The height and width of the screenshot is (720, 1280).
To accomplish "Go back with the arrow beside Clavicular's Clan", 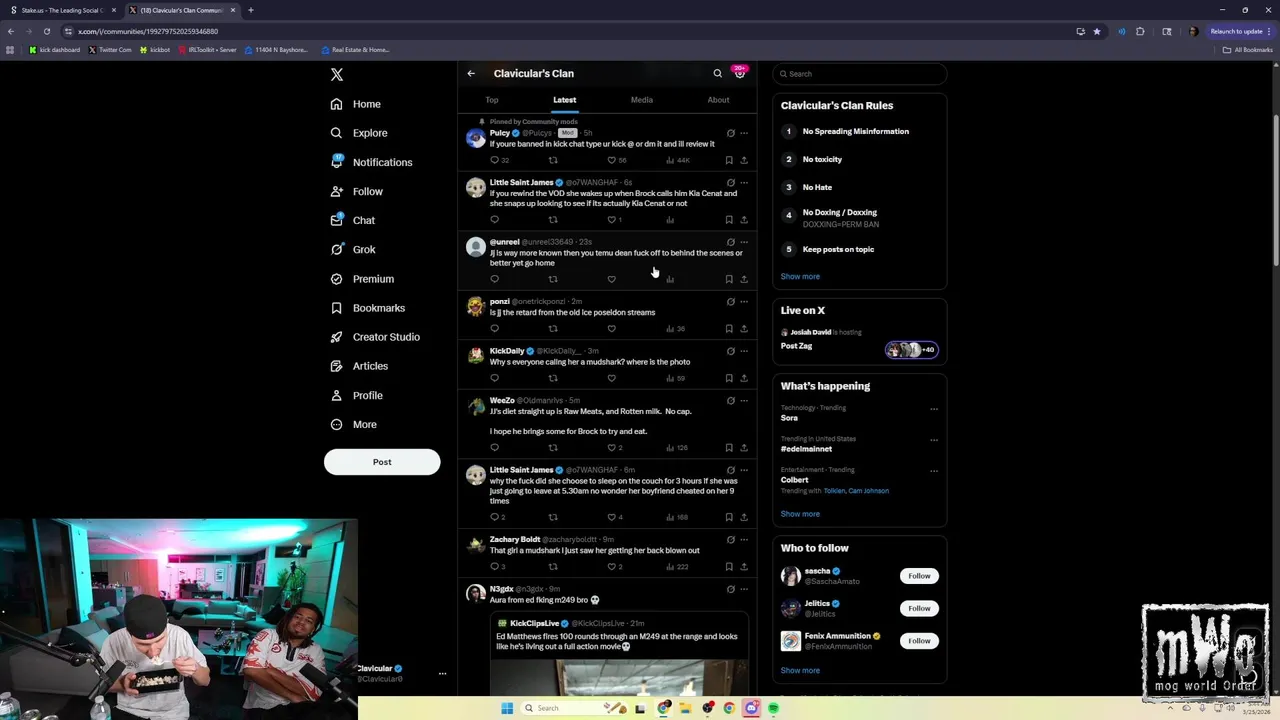I will coord(471,73).
